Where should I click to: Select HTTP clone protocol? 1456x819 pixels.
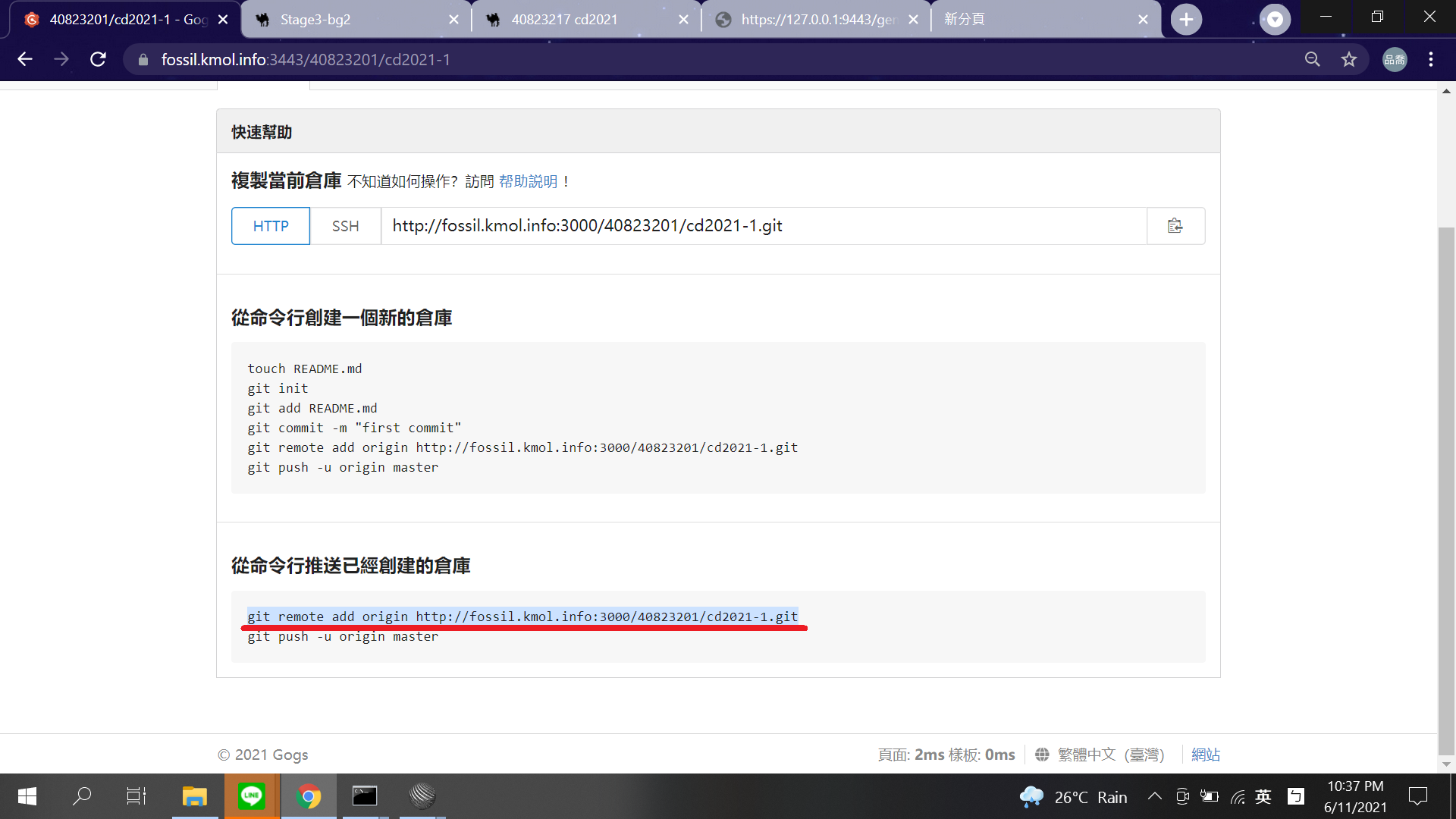[271, 226]
